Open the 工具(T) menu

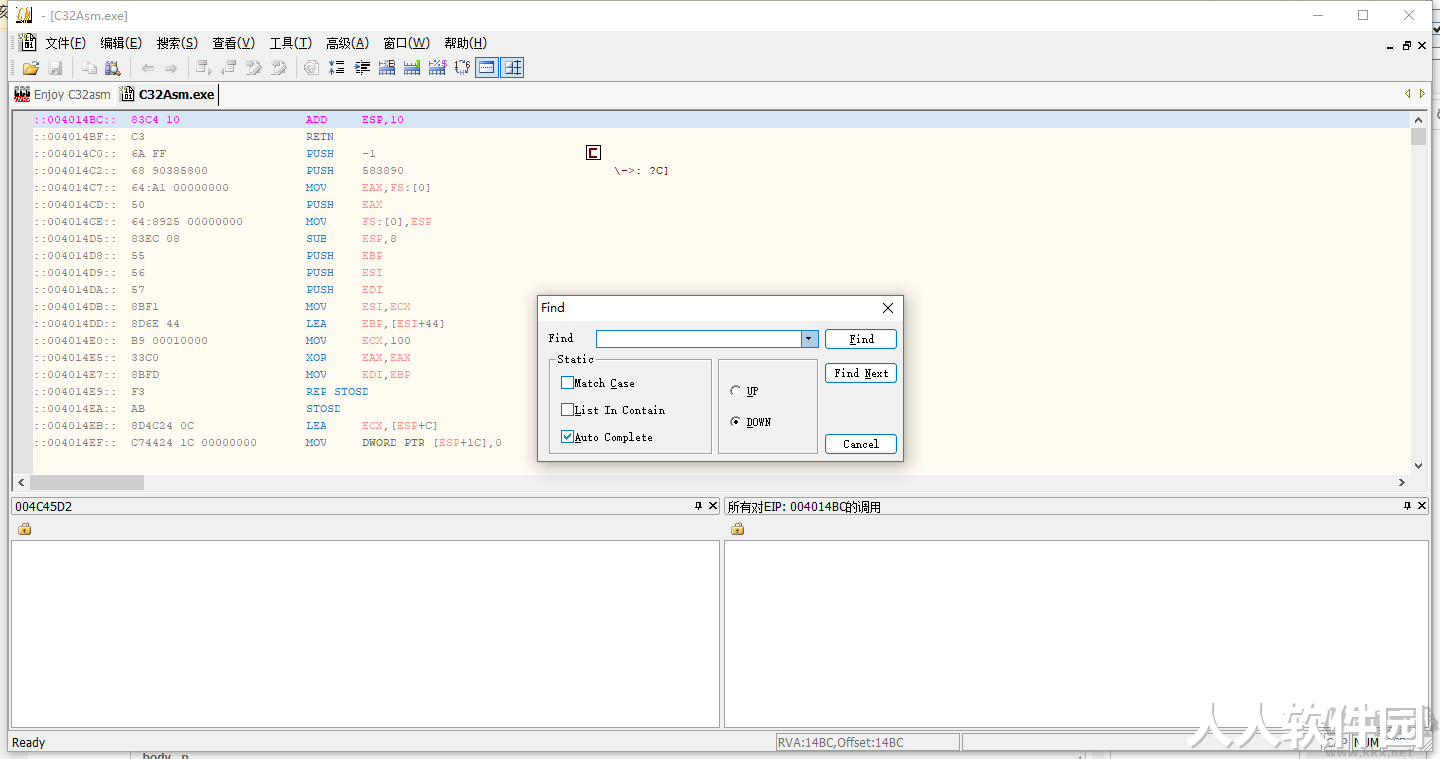[290, 43]
